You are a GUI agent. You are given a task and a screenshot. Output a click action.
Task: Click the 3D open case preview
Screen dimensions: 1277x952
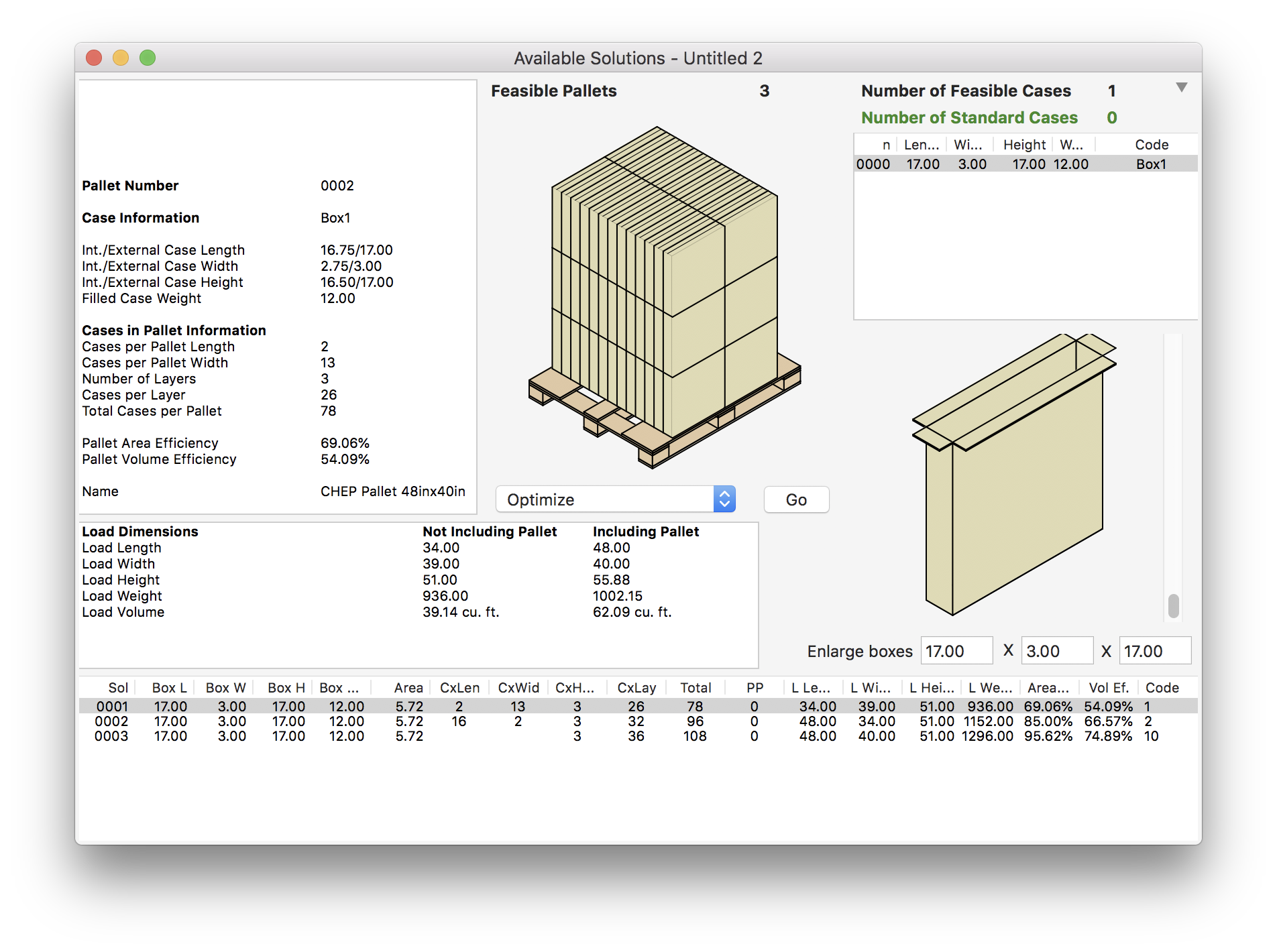pyautogui.click(x=1014, y=475)
